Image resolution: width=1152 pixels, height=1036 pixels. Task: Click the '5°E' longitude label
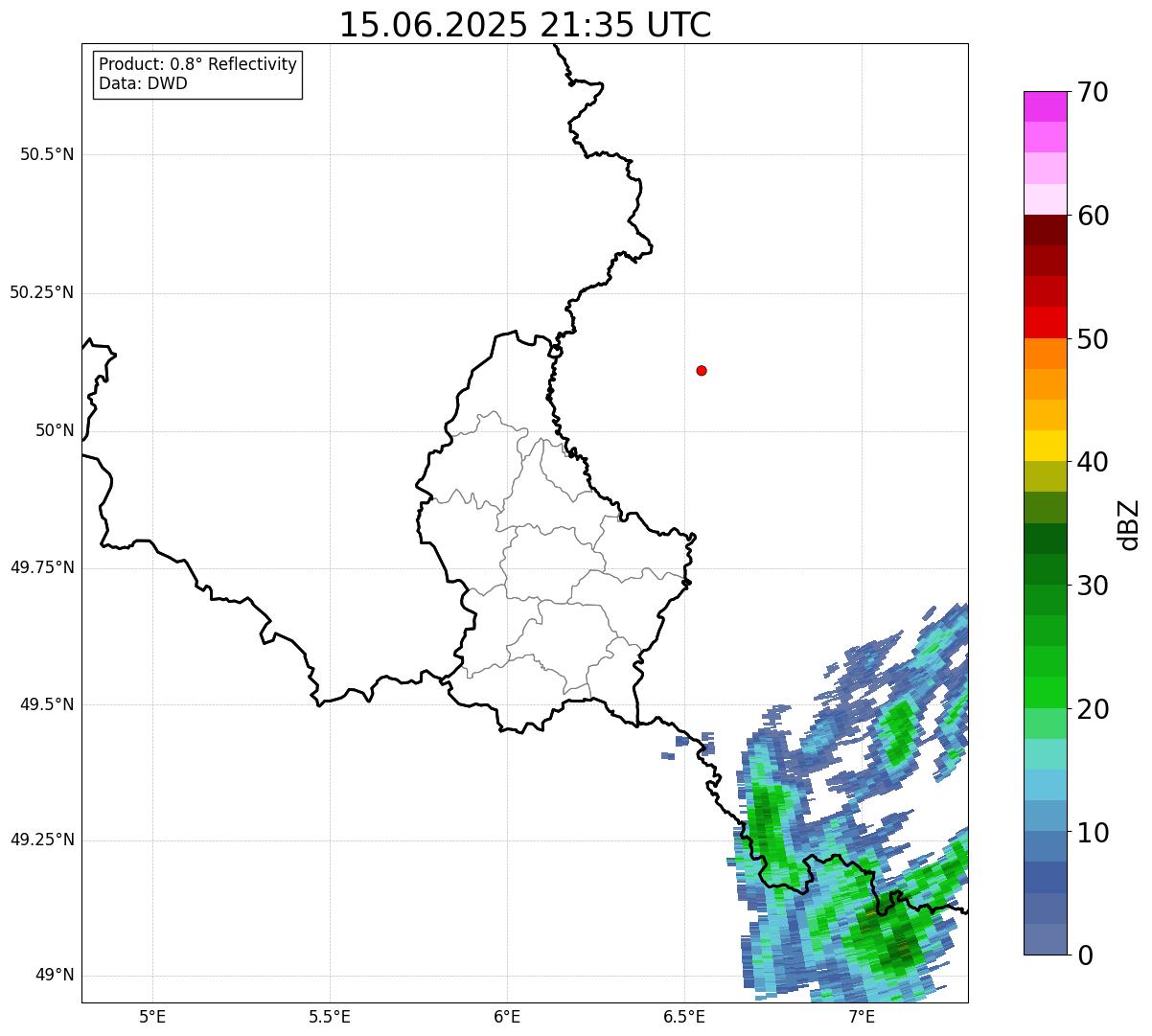152,1016
